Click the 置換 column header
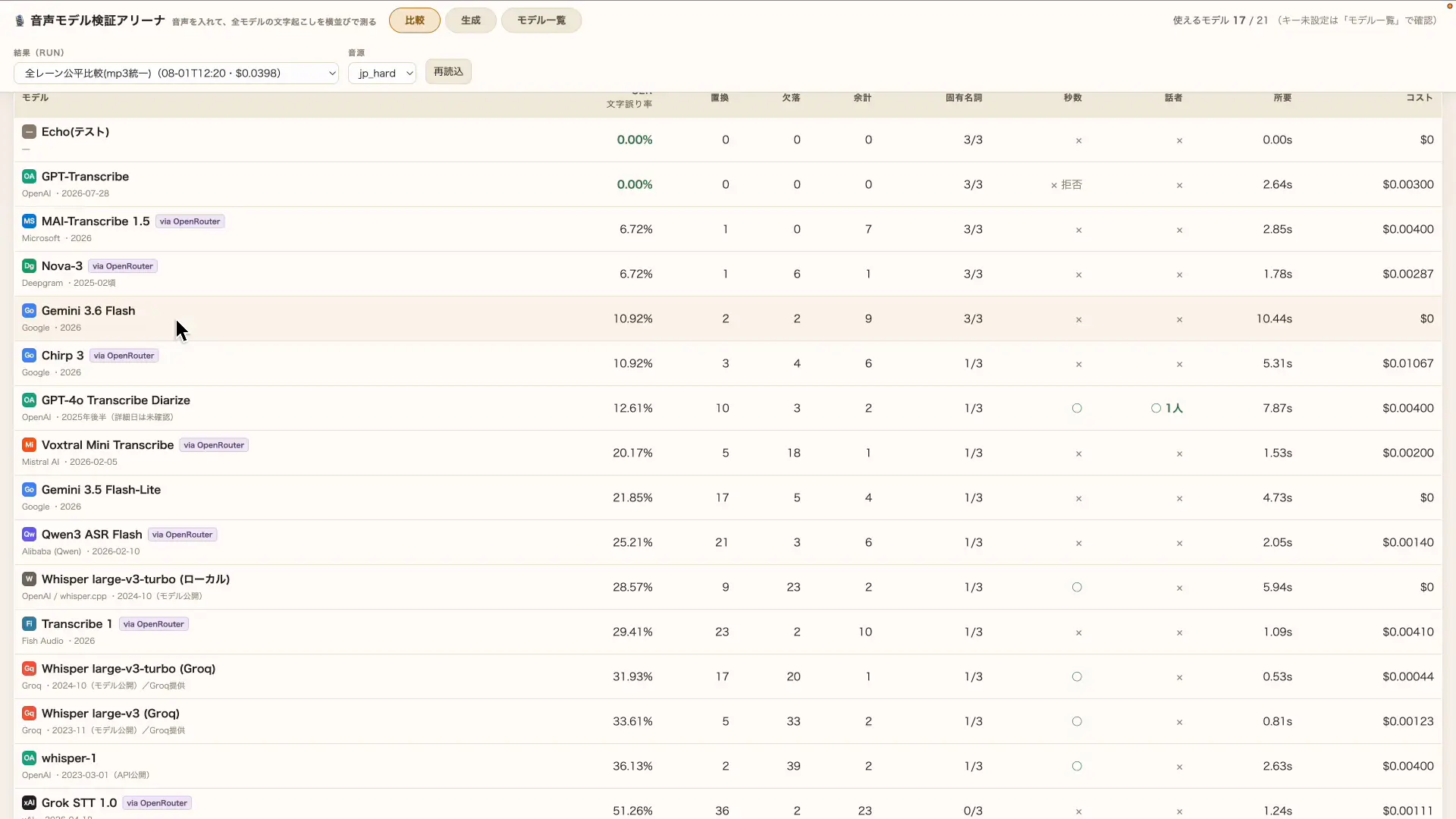 pyautogui.click(x=720, y=98)
